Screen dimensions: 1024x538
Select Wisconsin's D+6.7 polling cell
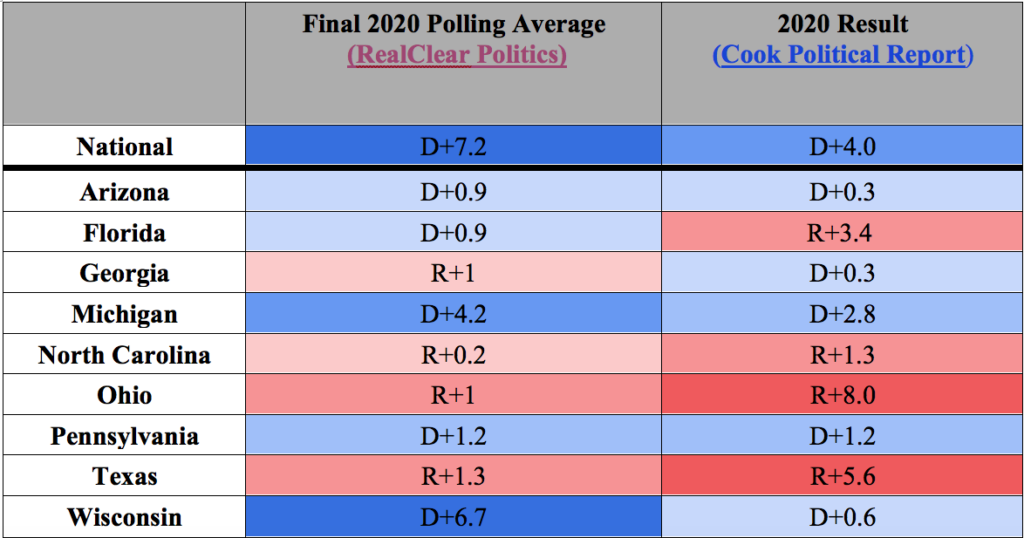(x=453, y=517)
